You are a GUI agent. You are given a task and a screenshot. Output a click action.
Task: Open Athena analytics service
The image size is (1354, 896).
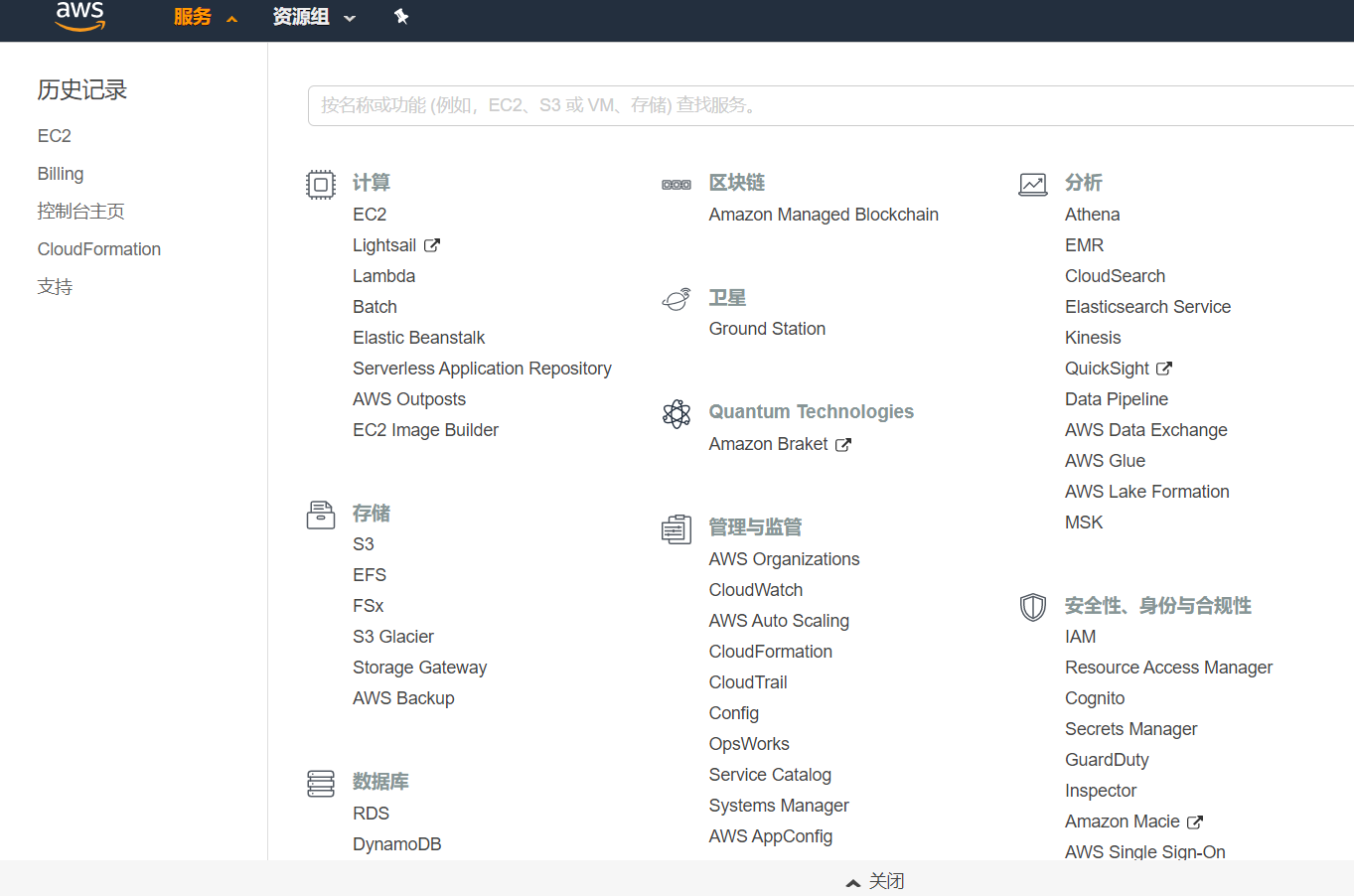tap(1093, 215)
